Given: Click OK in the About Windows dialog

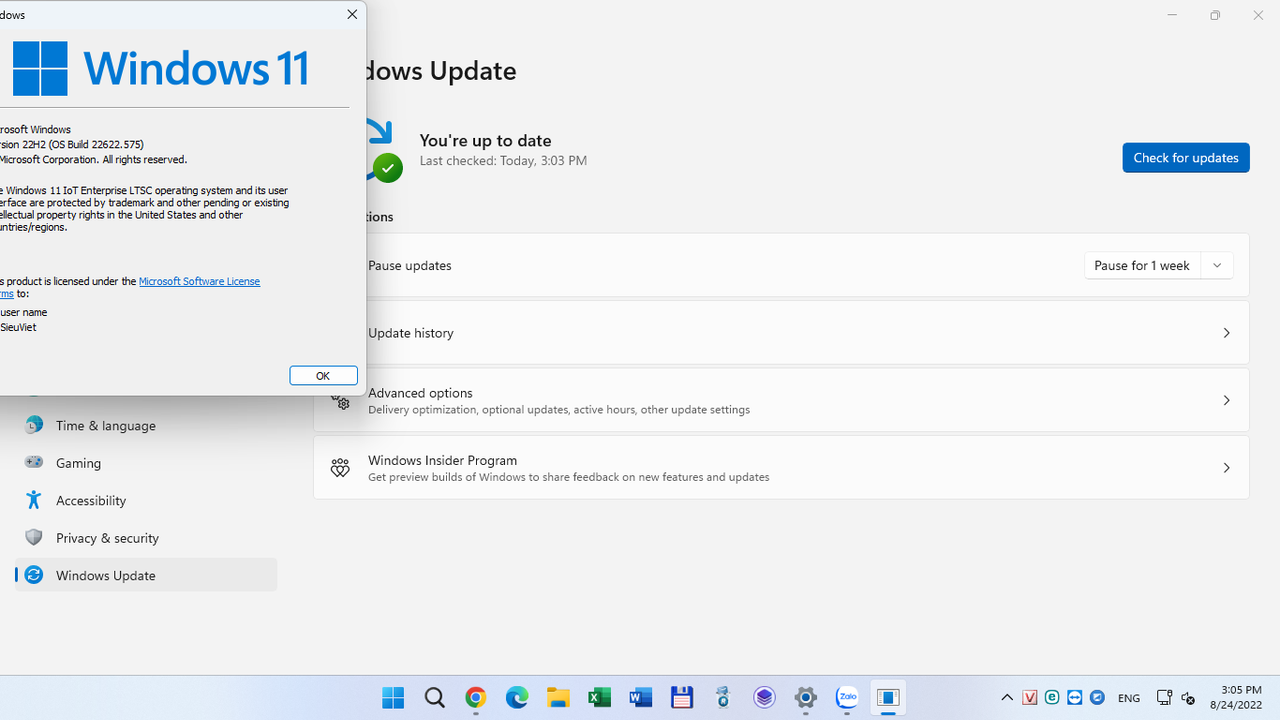Looking at the screenshot, I should pos(323,375).
